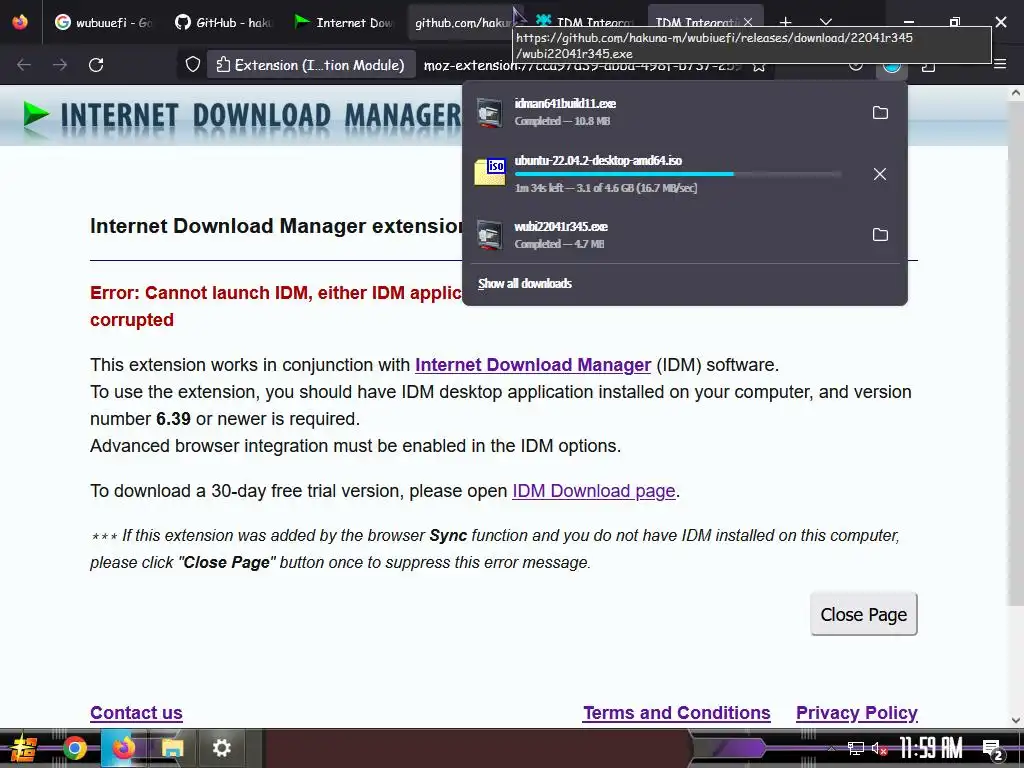This screenshot has height=768, width=1024.
Task: Show hidden system tray icons
Action: coord(832,748)
